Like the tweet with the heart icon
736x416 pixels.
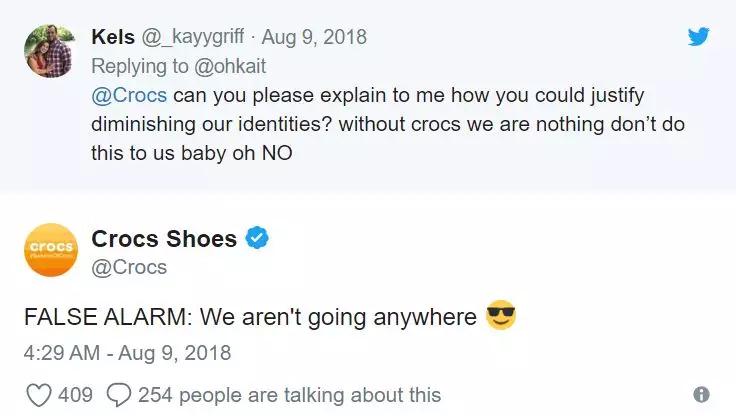click(39, 394)
